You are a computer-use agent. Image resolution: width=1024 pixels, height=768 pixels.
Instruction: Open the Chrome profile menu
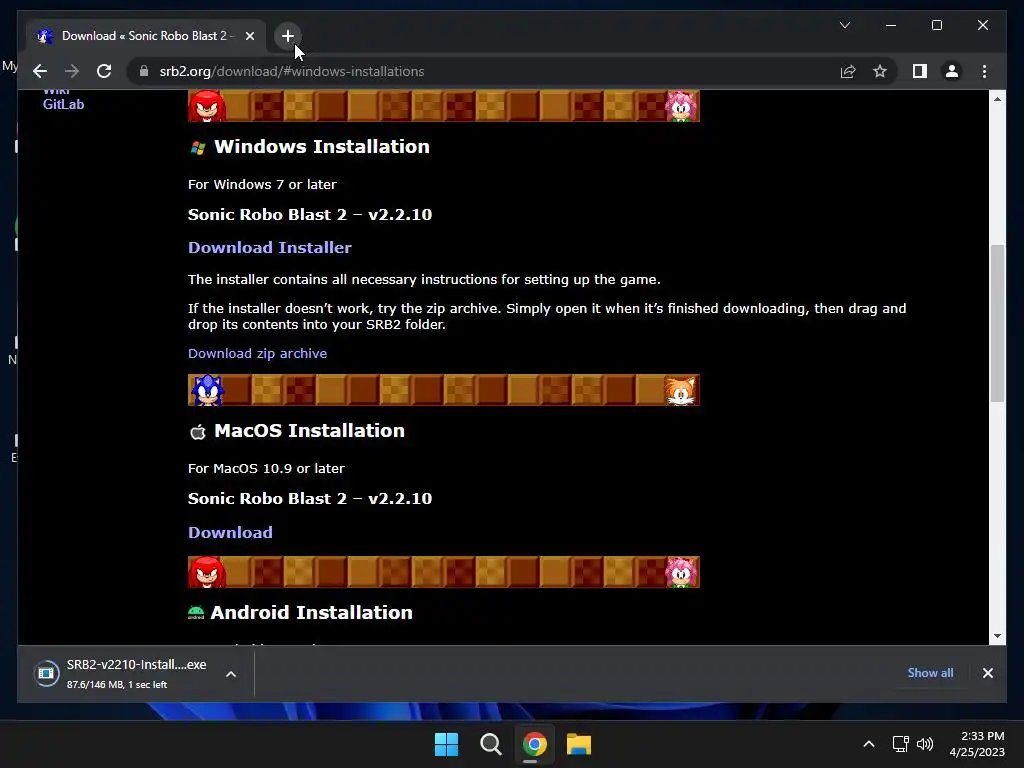click(952, 71)
